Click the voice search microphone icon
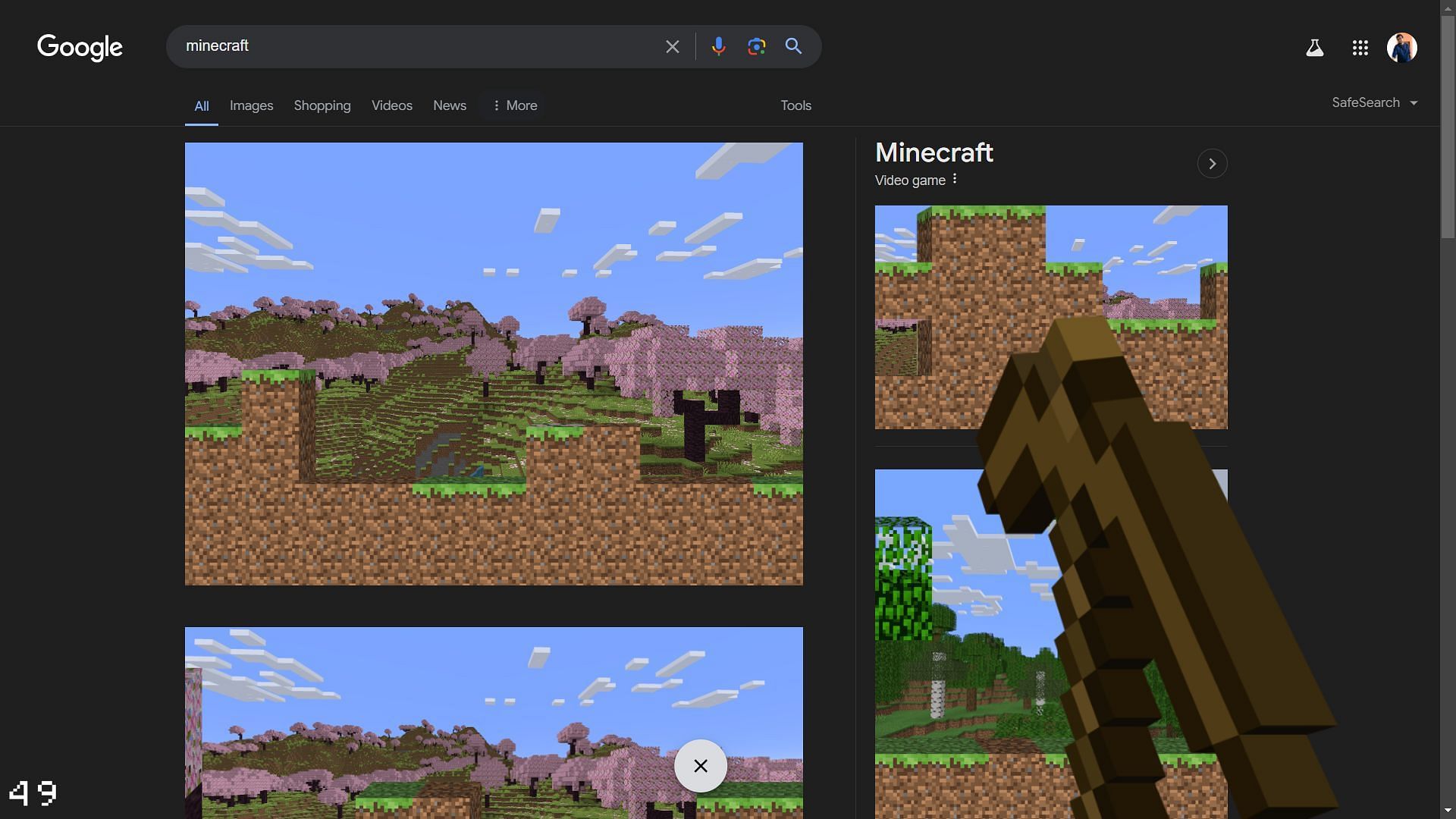Screen dimensions: 1456x819 pyautogui.click(x=719, y=46)
